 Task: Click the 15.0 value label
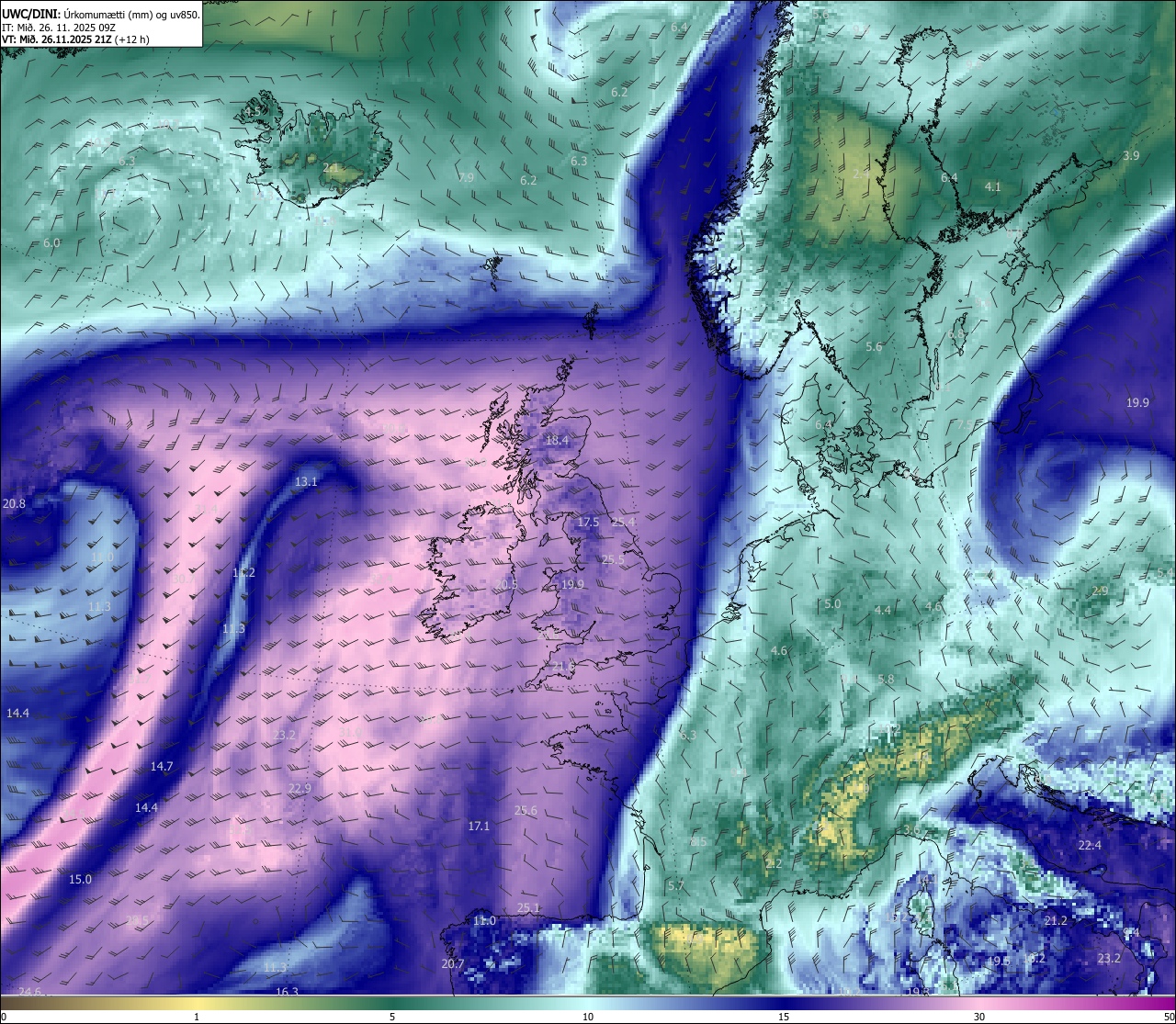[81, 880]
